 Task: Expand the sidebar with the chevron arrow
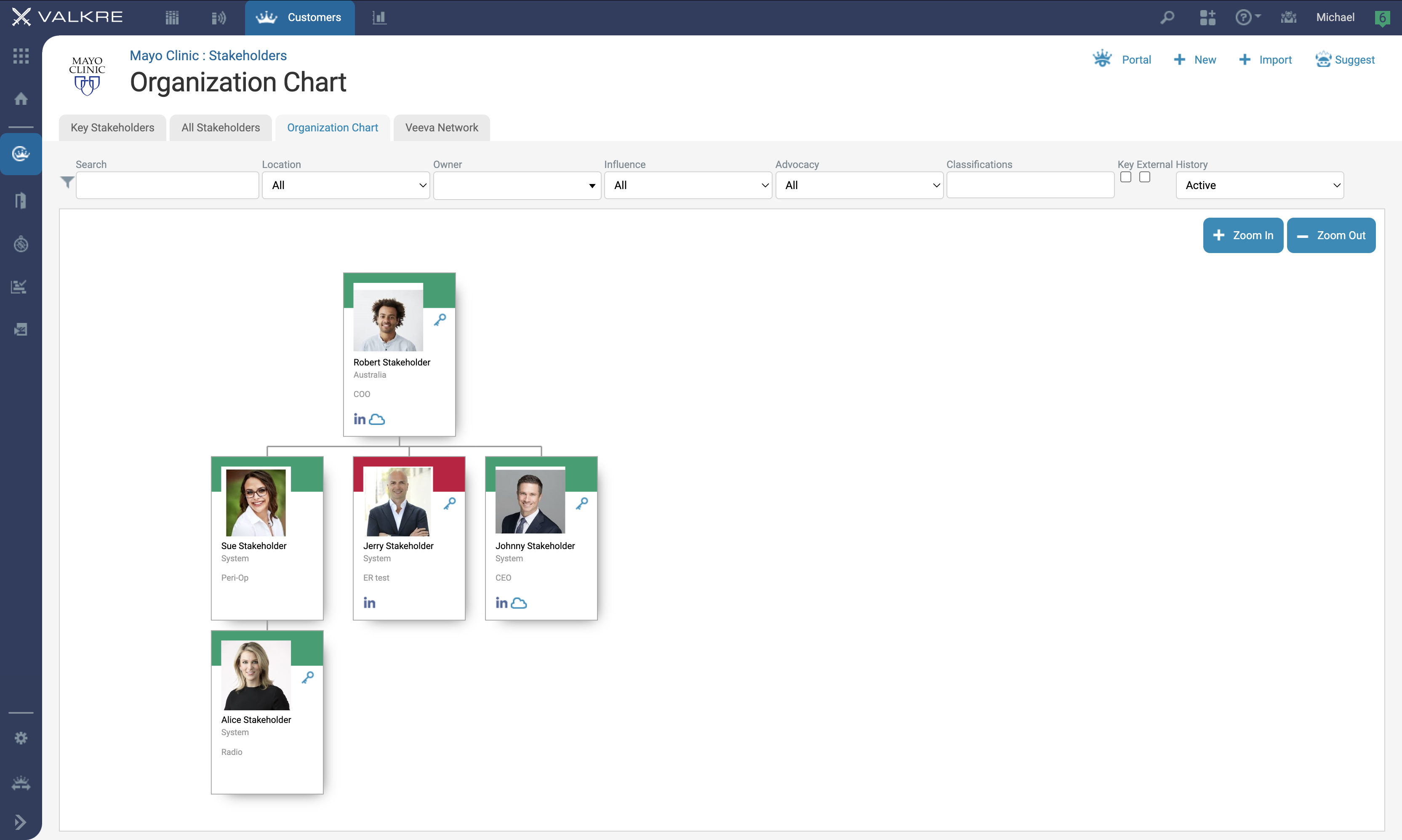tap(20, 822)
